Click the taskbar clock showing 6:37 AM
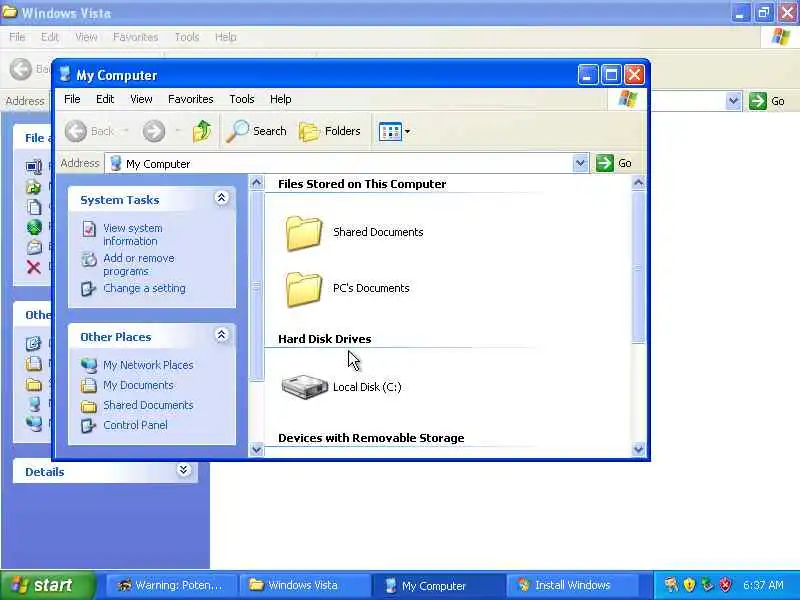Screen dimensions: 800x600 (x=763, y=585)
